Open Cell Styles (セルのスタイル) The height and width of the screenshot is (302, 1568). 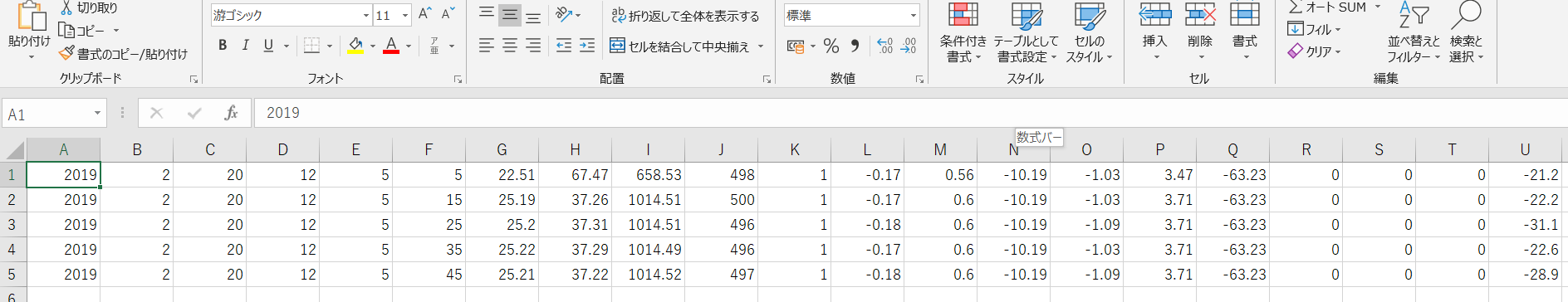click(1089, 32)
